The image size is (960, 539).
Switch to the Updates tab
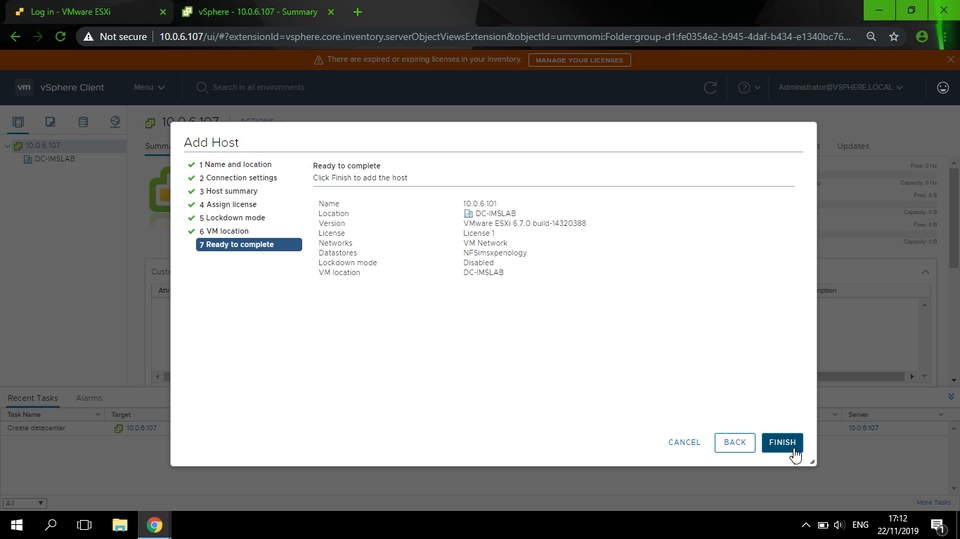(x=853, y=146)
